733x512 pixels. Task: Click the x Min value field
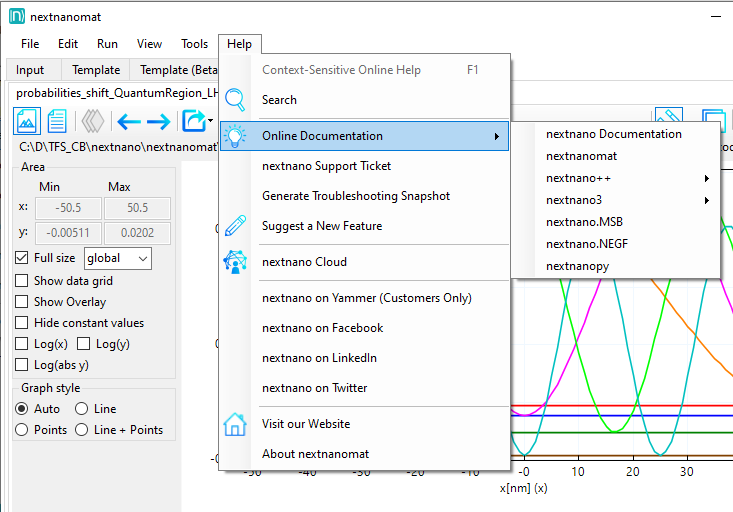(65, 208)
